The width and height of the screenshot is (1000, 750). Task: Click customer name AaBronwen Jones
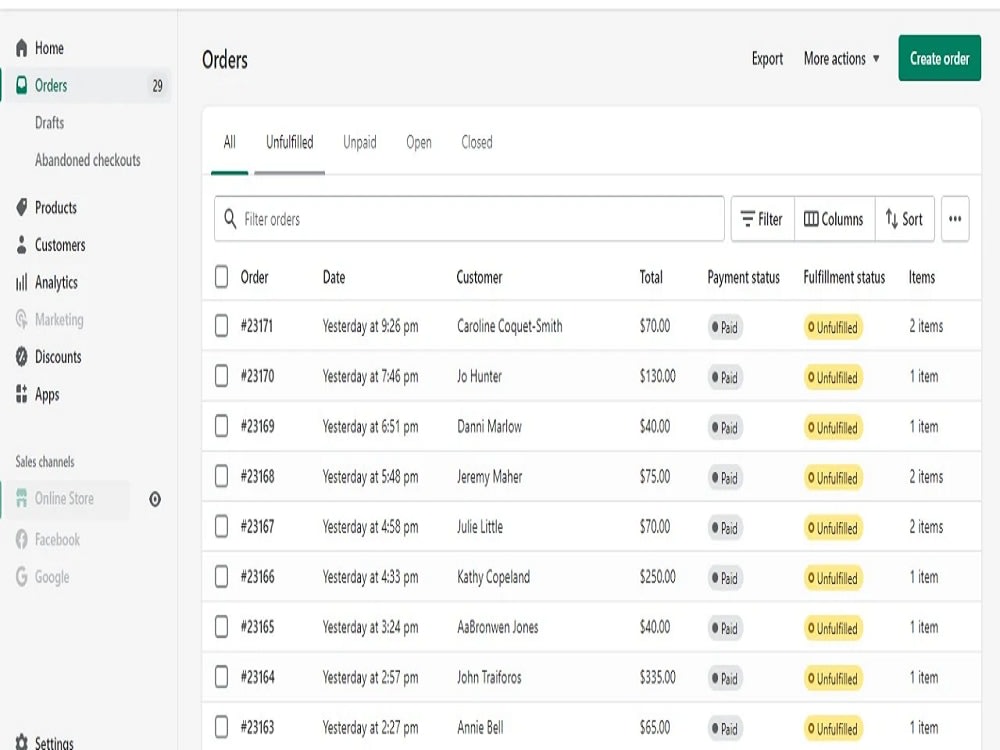pyautogui.click(x=497, y=627)
